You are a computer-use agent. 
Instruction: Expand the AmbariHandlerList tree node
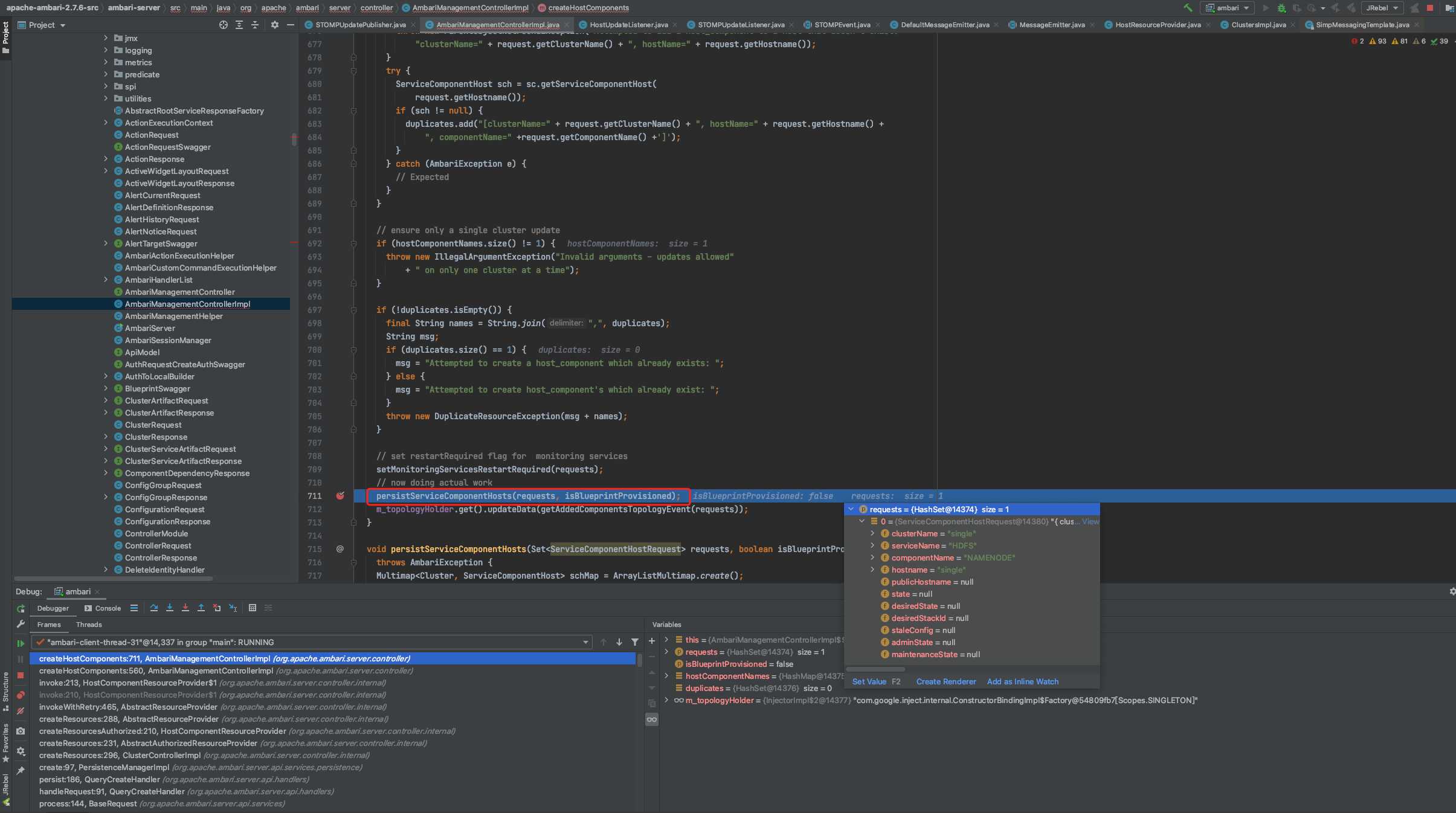(106, 279)
